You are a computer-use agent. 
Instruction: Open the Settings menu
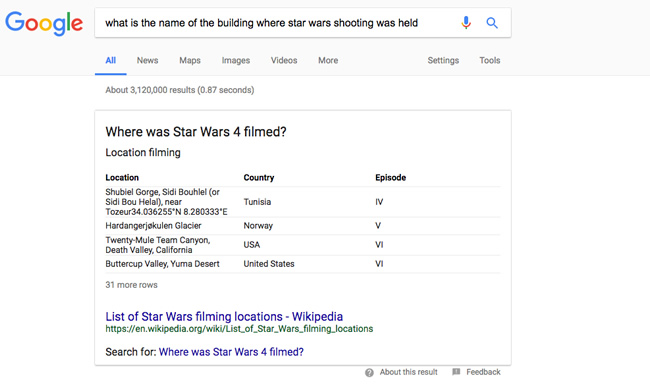point(443,60)
